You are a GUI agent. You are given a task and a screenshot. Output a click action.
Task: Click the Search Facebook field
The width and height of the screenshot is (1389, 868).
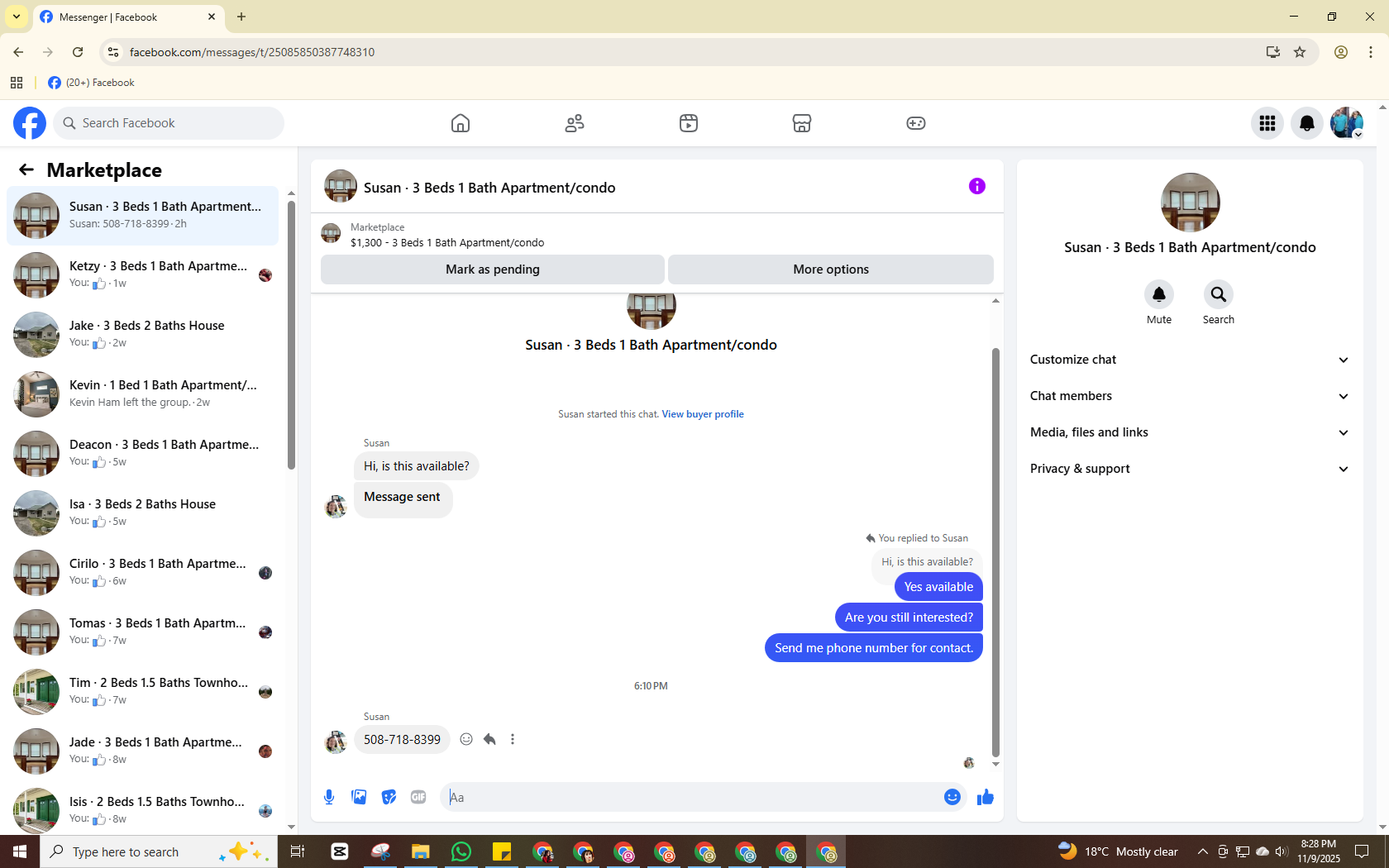(169, 123)
